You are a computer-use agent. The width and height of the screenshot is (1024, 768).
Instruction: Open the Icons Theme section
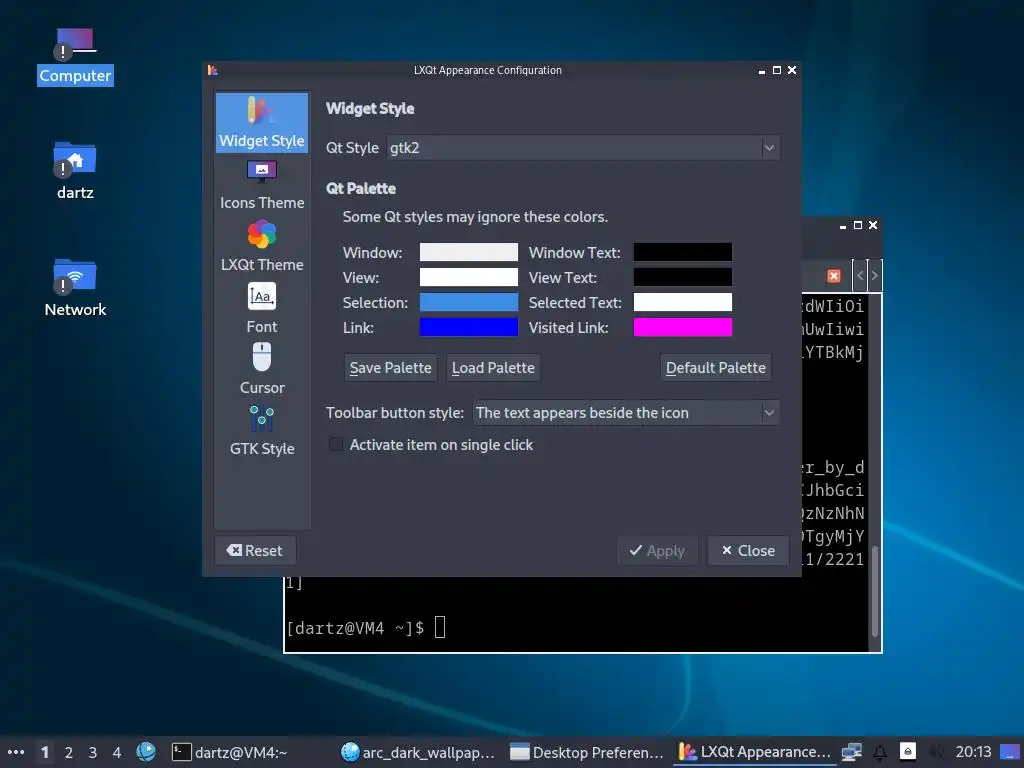coord(261,185)
